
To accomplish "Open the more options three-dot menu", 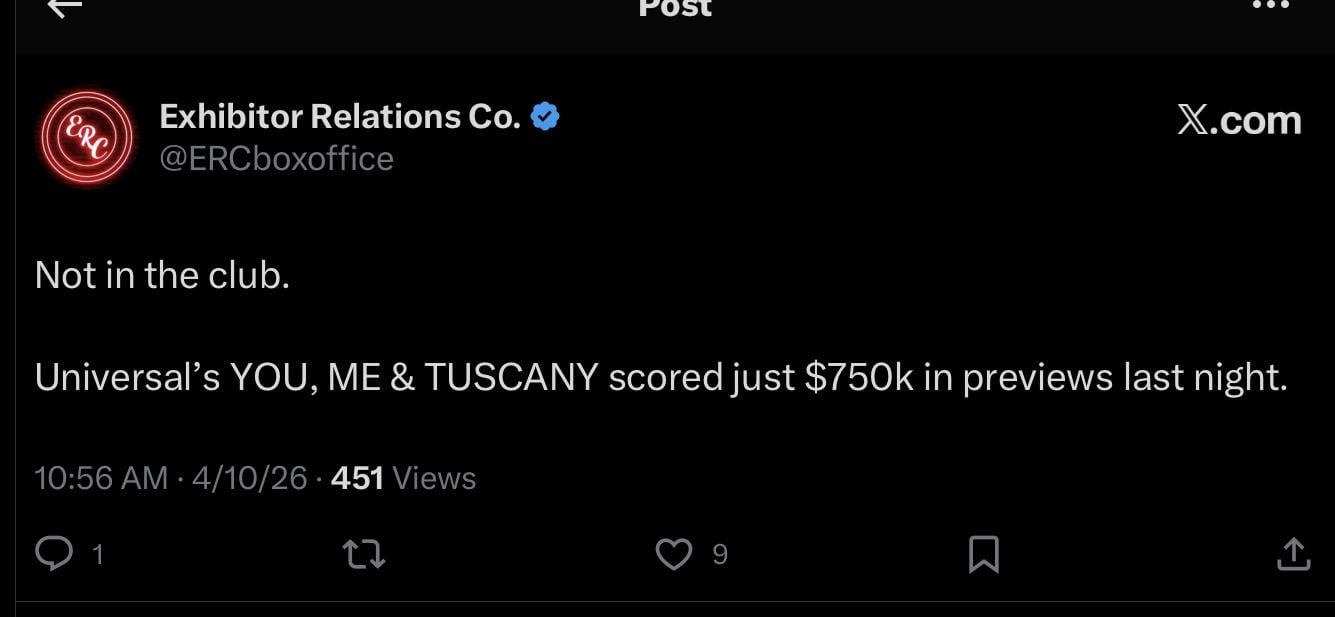I will click(1271, 5).
